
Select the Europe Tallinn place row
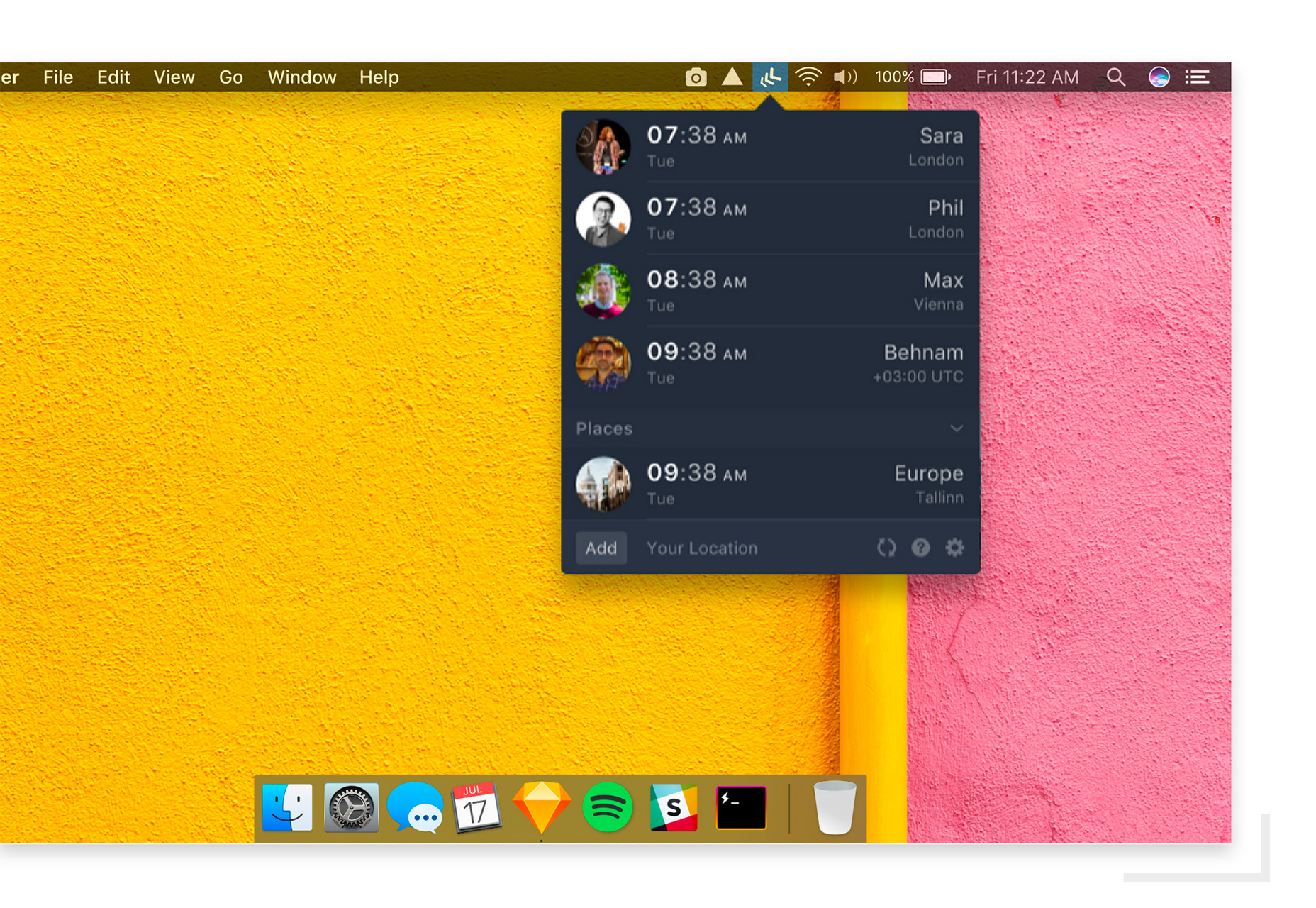click(770, 484)
